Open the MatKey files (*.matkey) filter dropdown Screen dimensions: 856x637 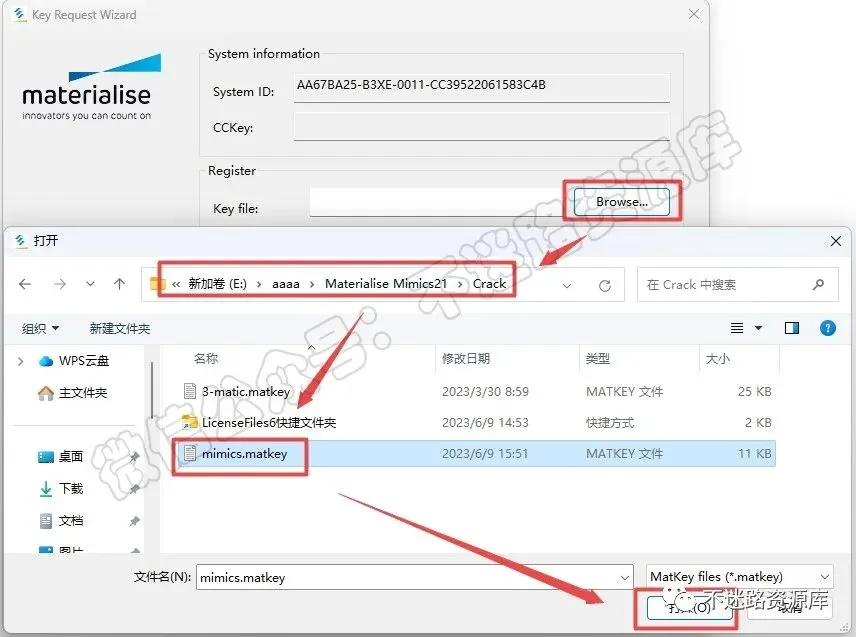739,576
